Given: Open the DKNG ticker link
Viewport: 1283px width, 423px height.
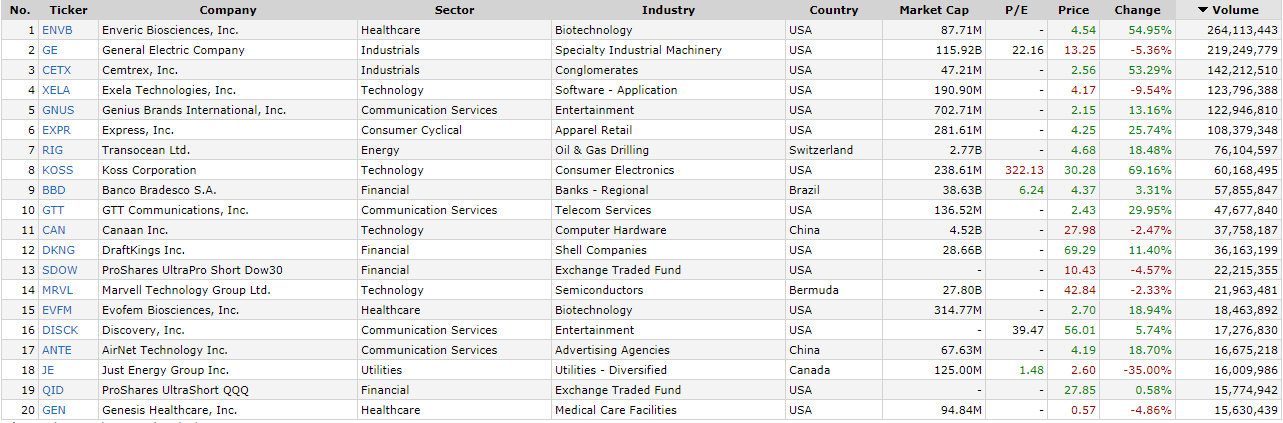Looking at the screenshot, I should tap(58, 250).
